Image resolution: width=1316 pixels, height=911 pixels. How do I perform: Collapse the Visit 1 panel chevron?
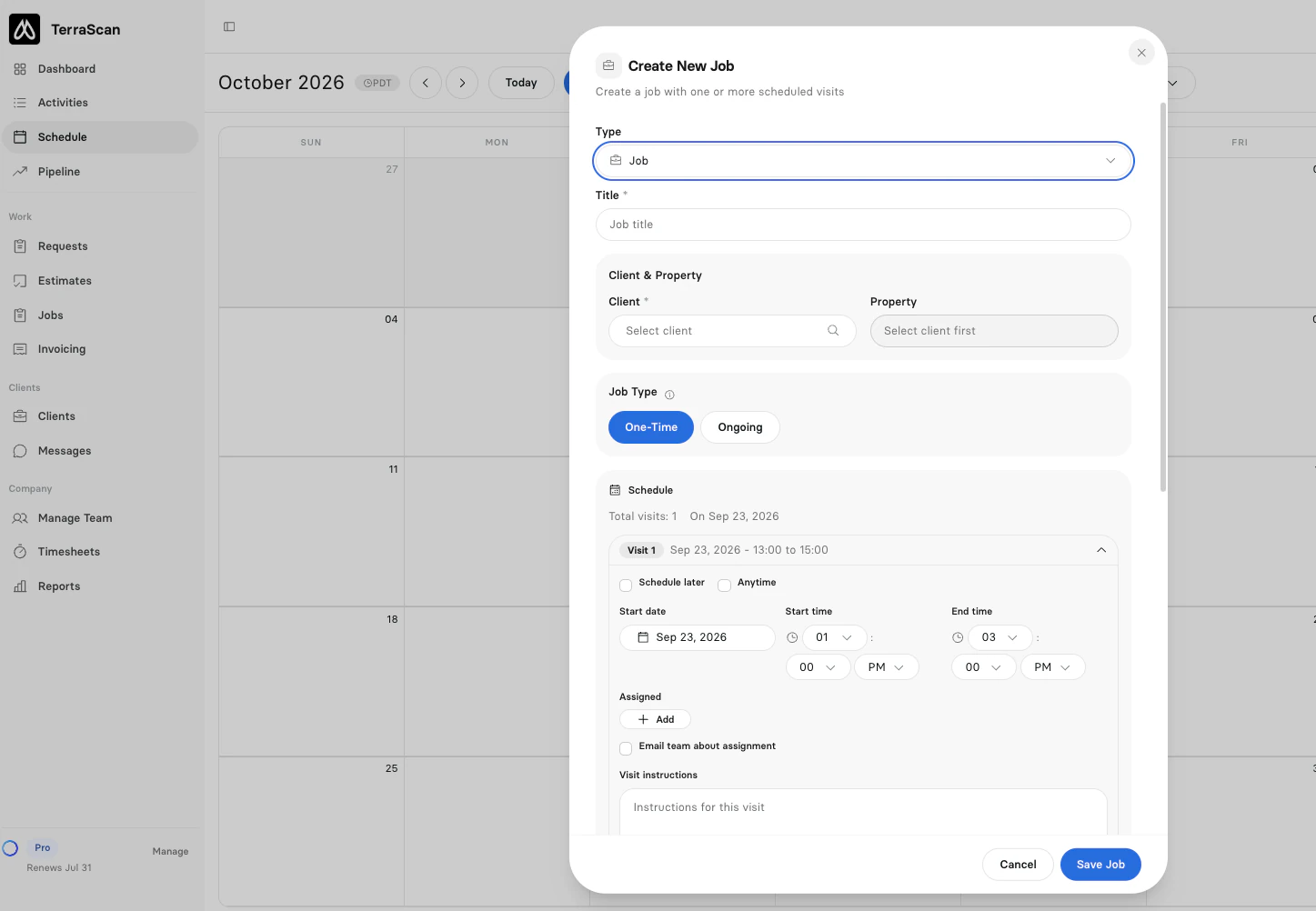pos(1101,550)
